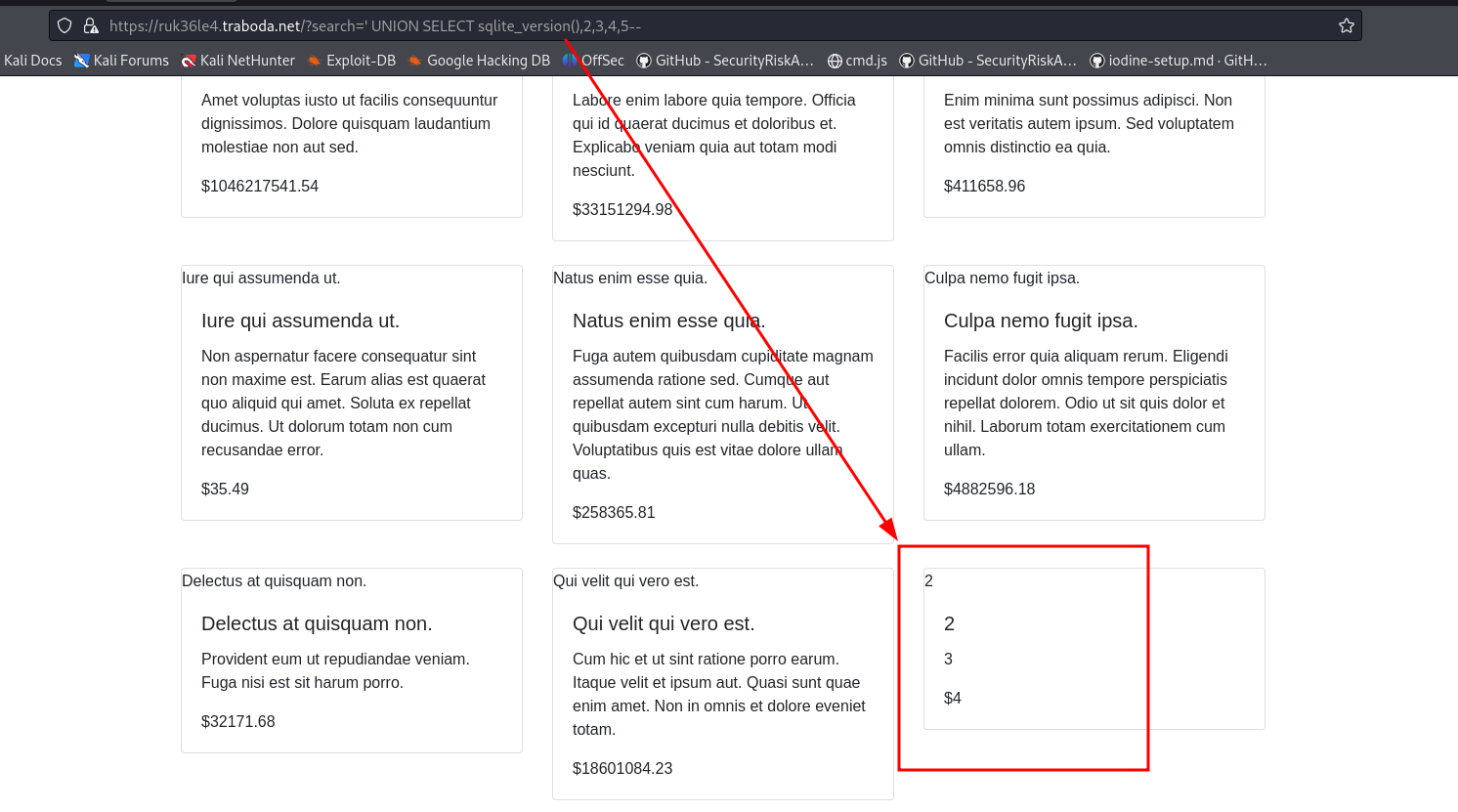This screenshot has width=1458, height=812.
Task: Click the description starting 'Enim minima sunt possimus'
Action: (1089, 123)
